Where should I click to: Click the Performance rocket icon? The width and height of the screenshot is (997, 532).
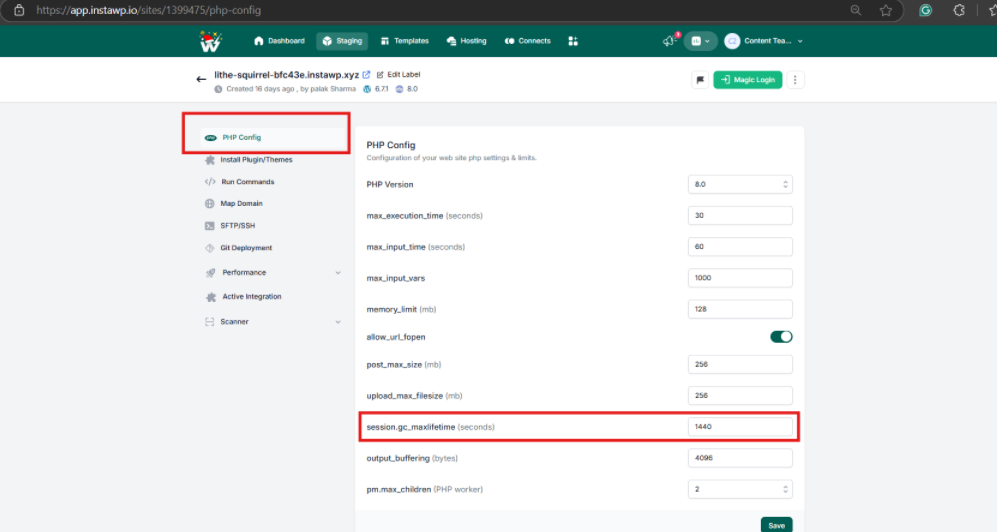tap(210, 273)
